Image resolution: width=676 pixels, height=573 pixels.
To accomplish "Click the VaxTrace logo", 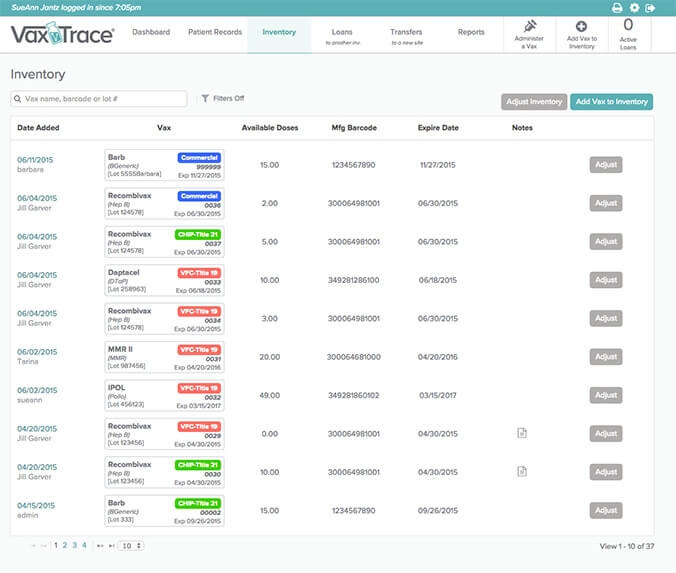I will [x=62, y=36].
